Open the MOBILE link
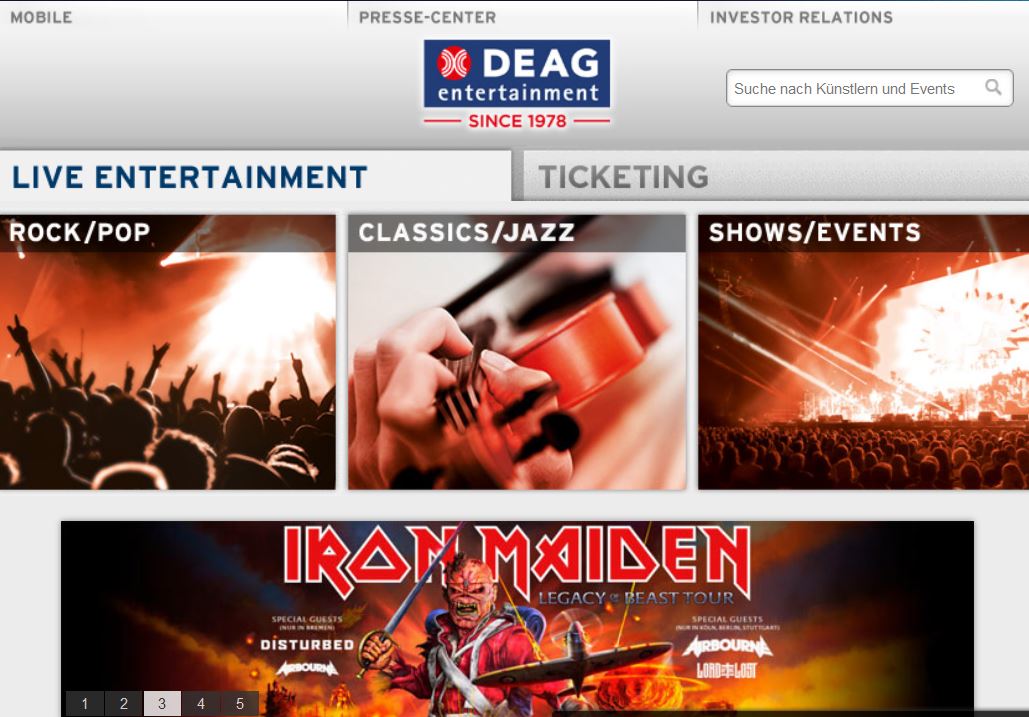The height and width of the screenshot is (717, 1029). coord(41,17)
